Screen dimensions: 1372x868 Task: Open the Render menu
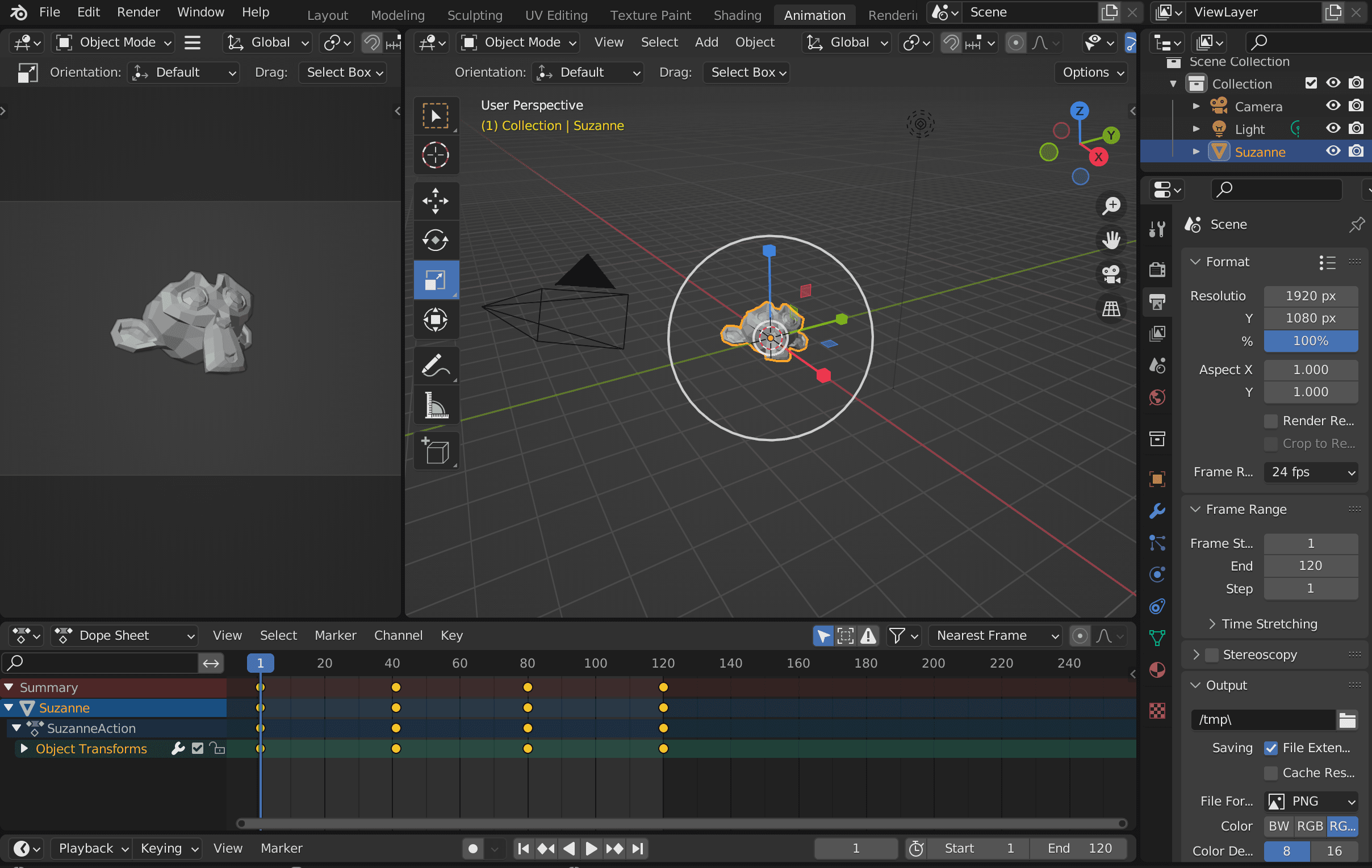click(x=138, y=12)
